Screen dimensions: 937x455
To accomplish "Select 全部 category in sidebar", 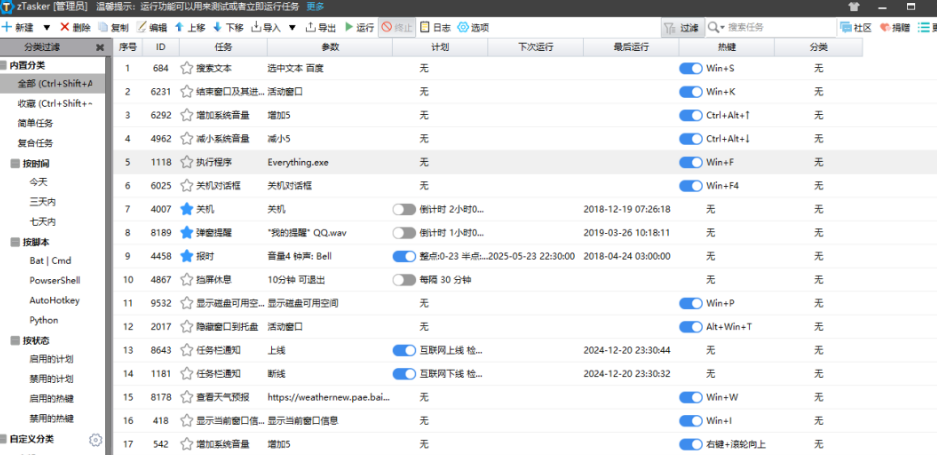I will 53,84.
